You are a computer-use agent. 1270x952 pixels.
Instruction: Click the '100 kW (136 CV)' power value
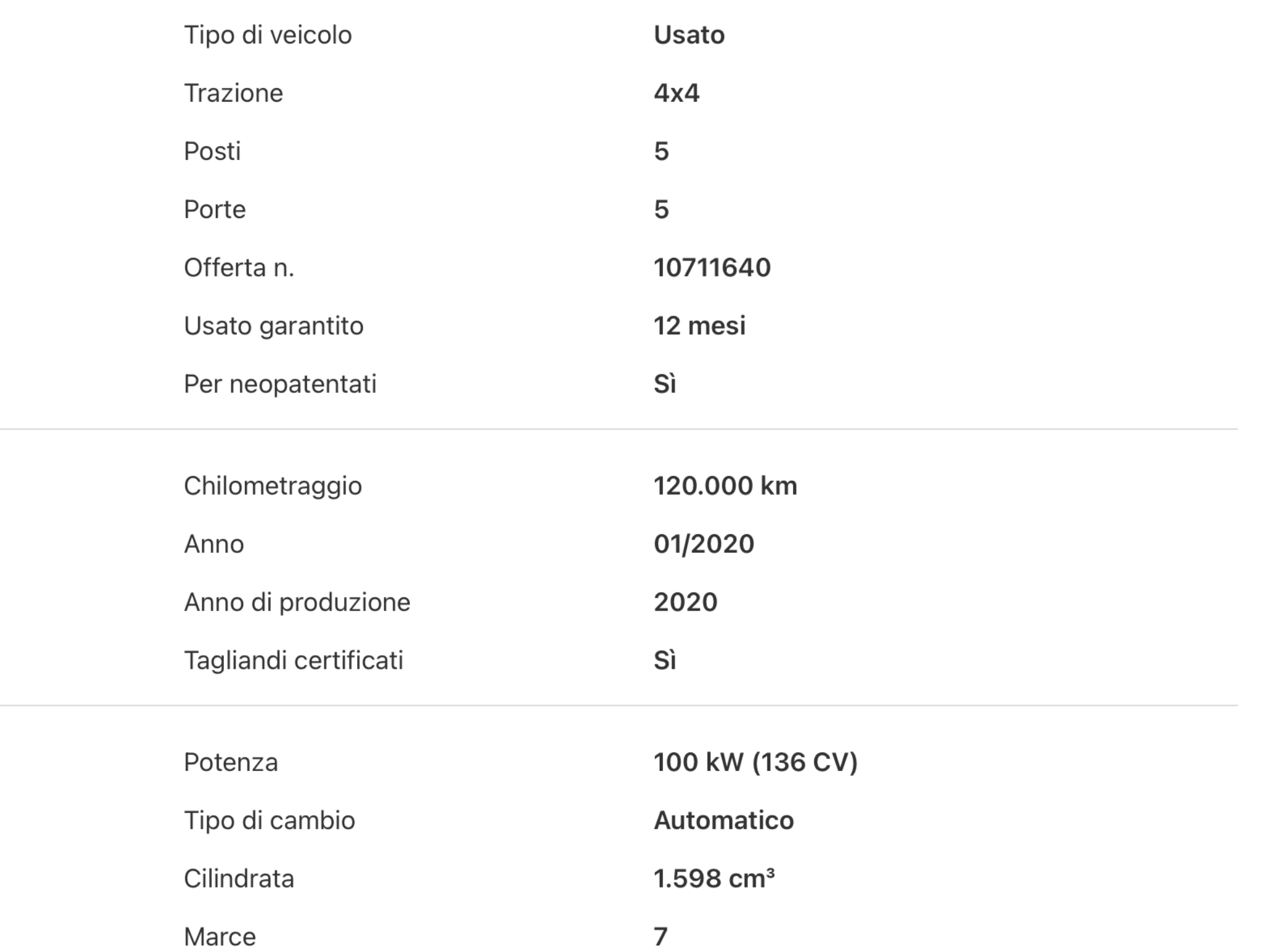click(x=755, y=762)
